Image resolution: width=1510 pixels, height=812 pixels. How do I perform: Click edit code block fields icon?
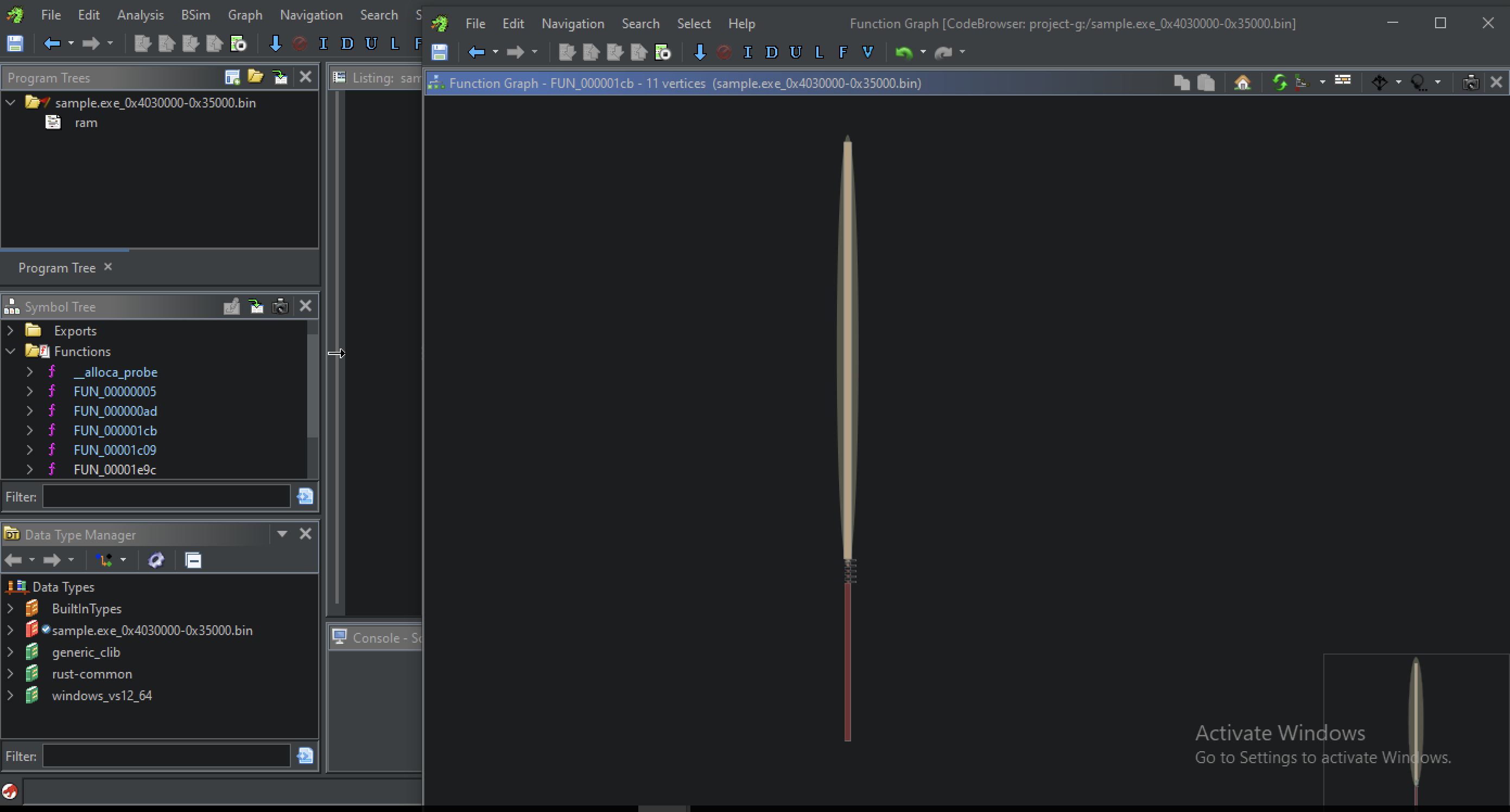click(x=1343, y=80)
